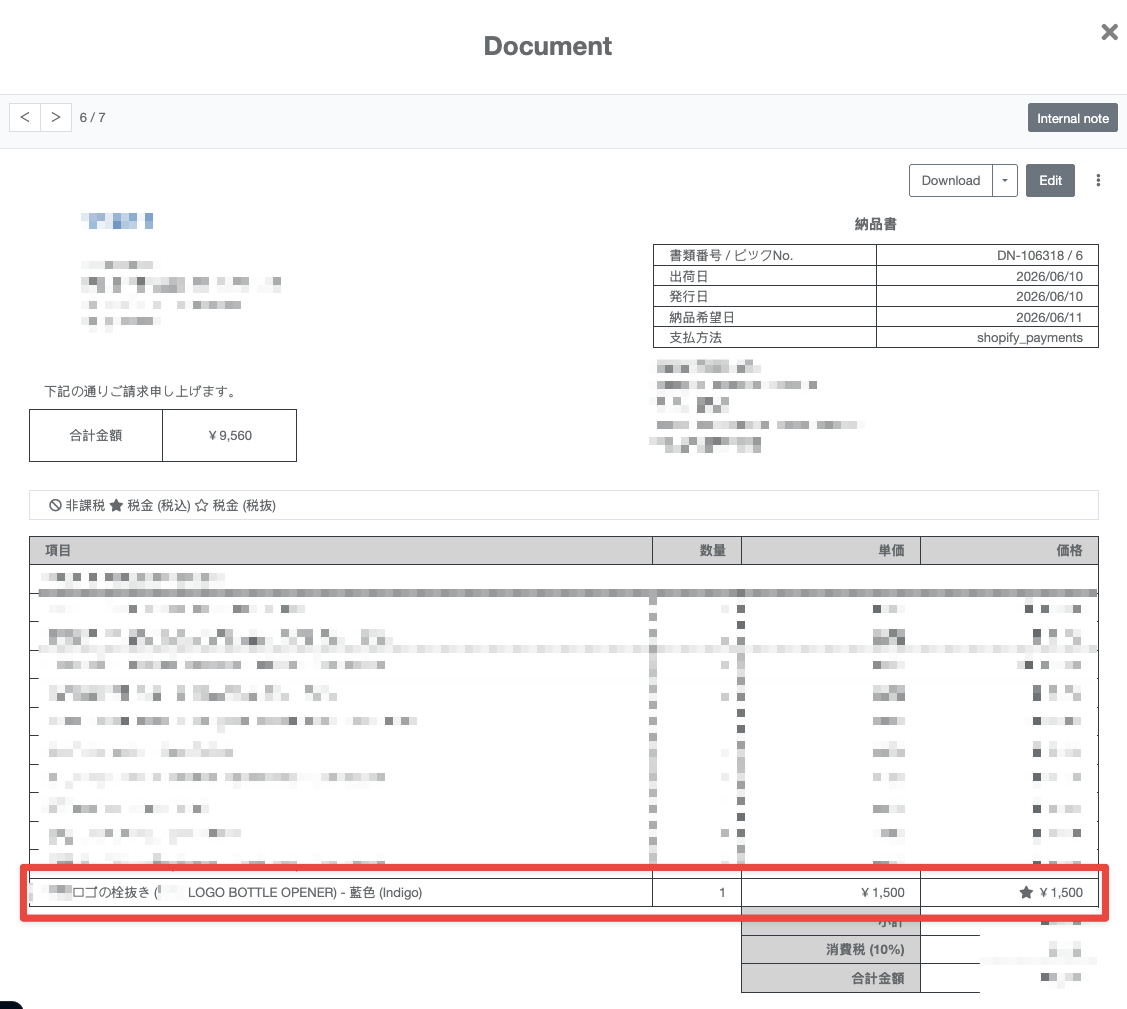Open the Internal note panel

1072,118
